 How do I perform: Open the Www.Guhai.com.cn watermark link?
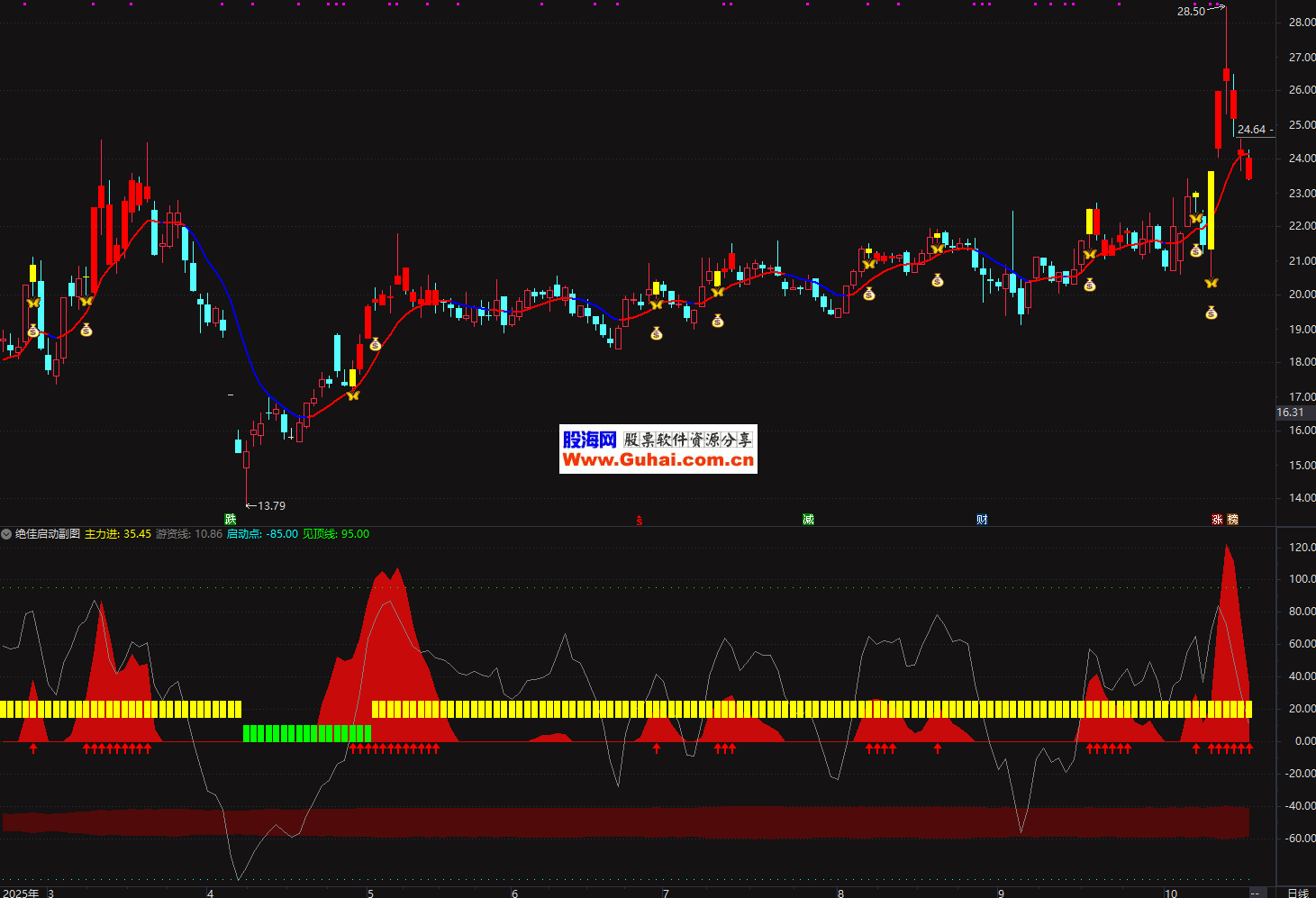[x=658, y=460]
